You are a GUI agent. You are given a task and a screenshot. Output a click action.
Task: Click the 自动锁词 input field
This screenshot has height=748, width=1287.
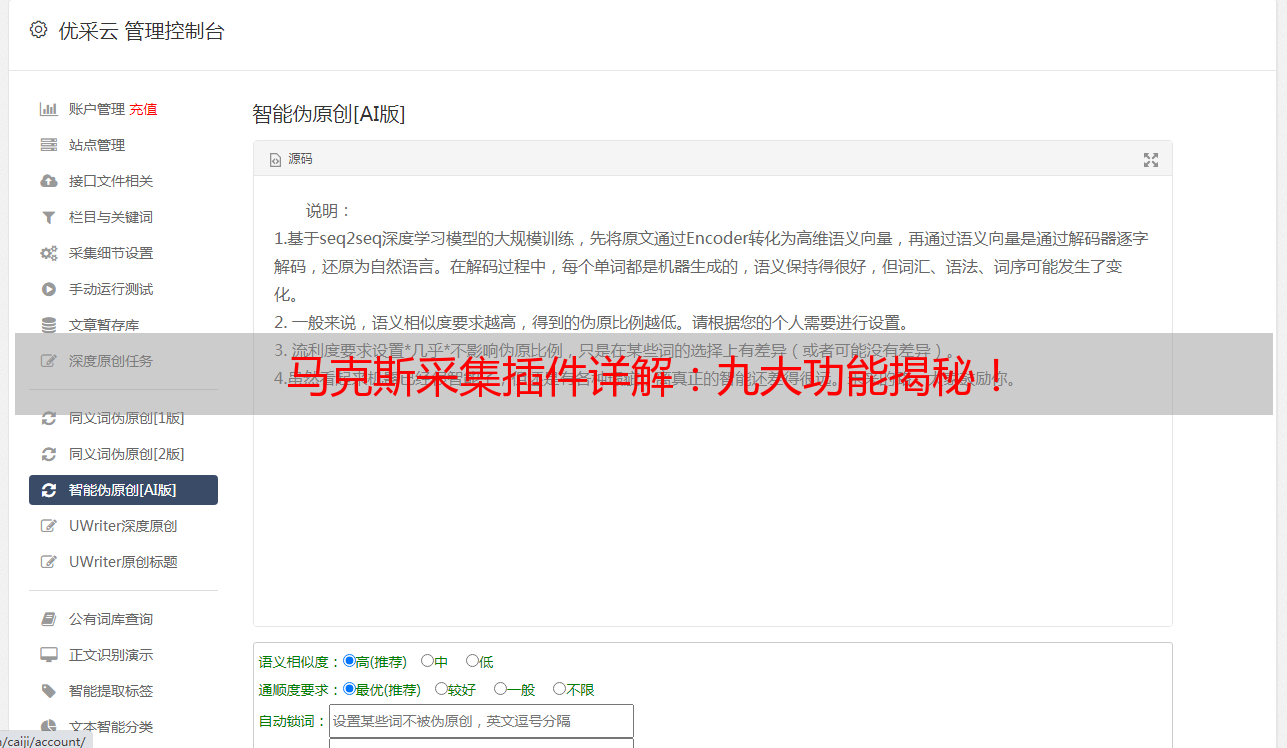[x=481, y=721]
